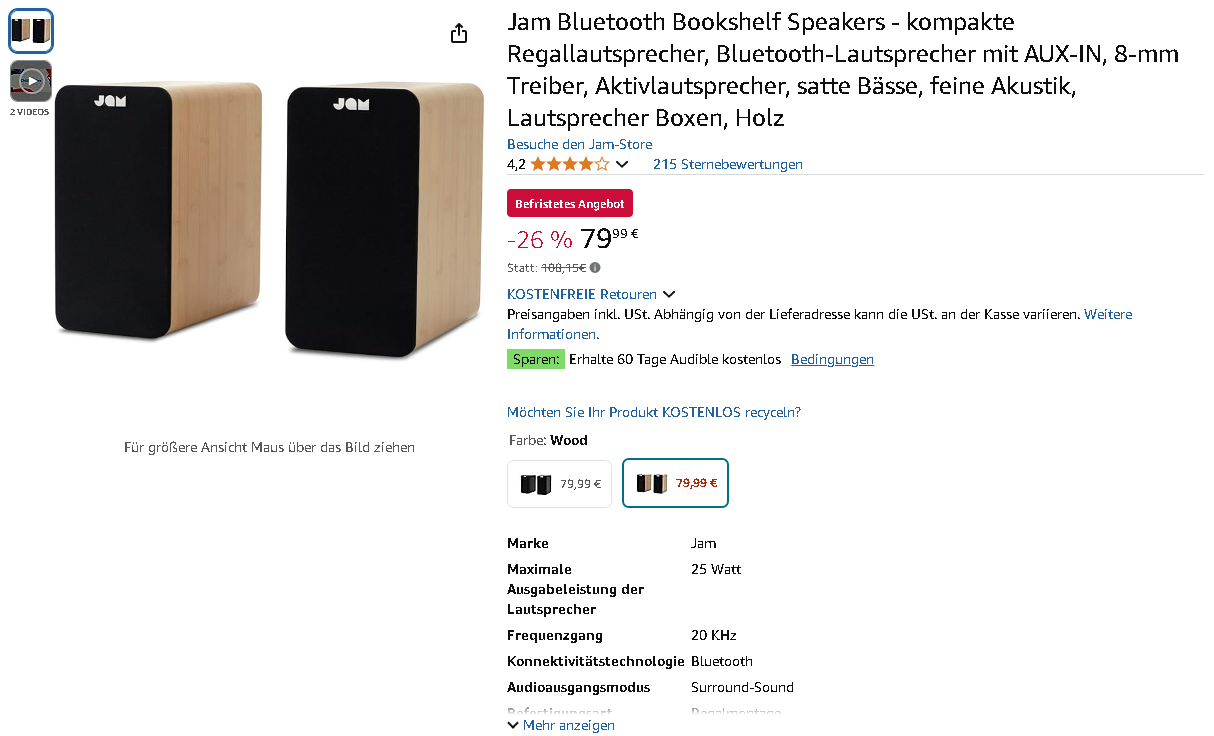Click the Bedingungen link
Image resolution: width=1214 pixels, height=736 pixels.
tap(832, 359)
